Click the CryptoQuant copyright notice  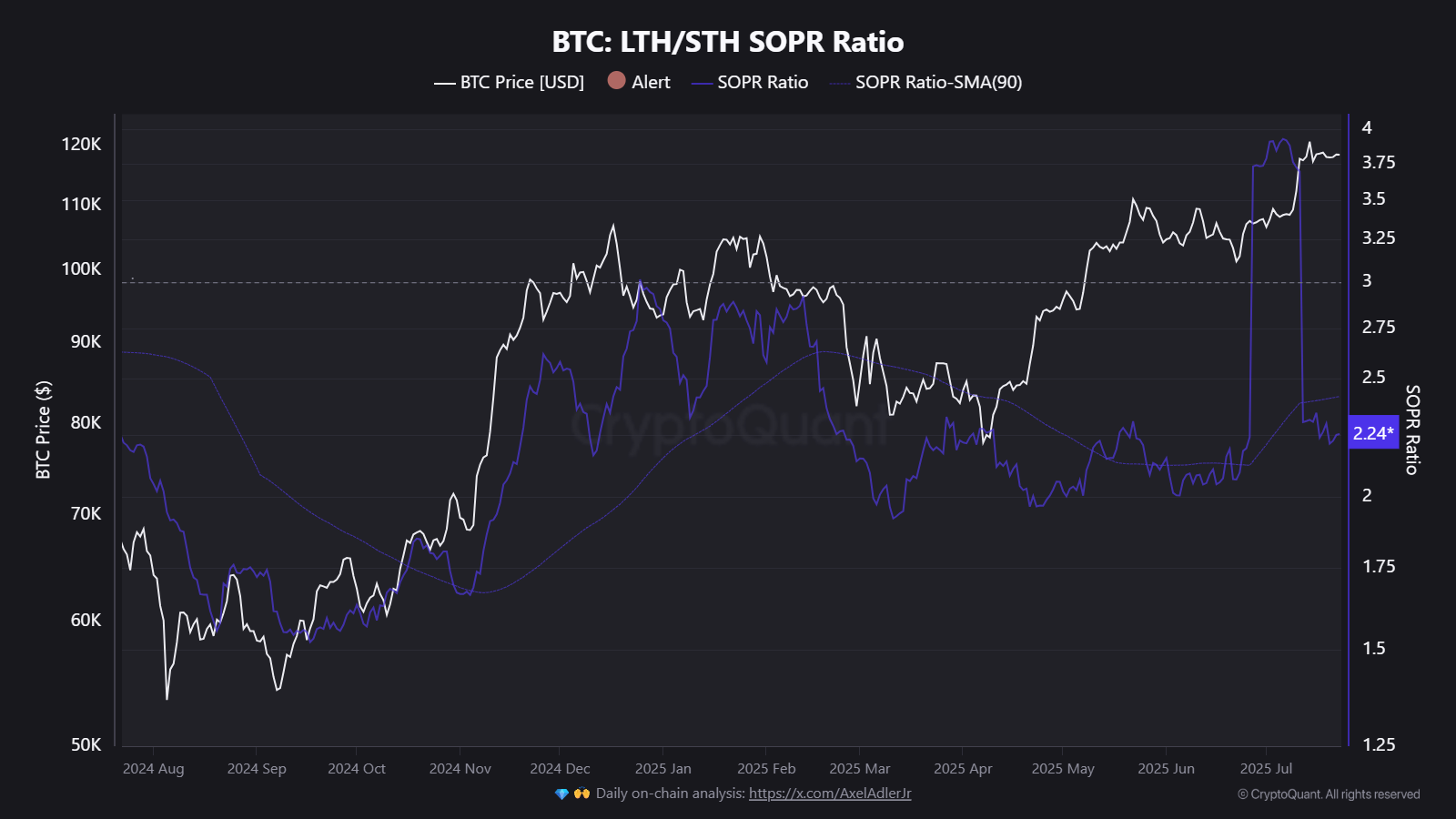[x=1329, y=794]
